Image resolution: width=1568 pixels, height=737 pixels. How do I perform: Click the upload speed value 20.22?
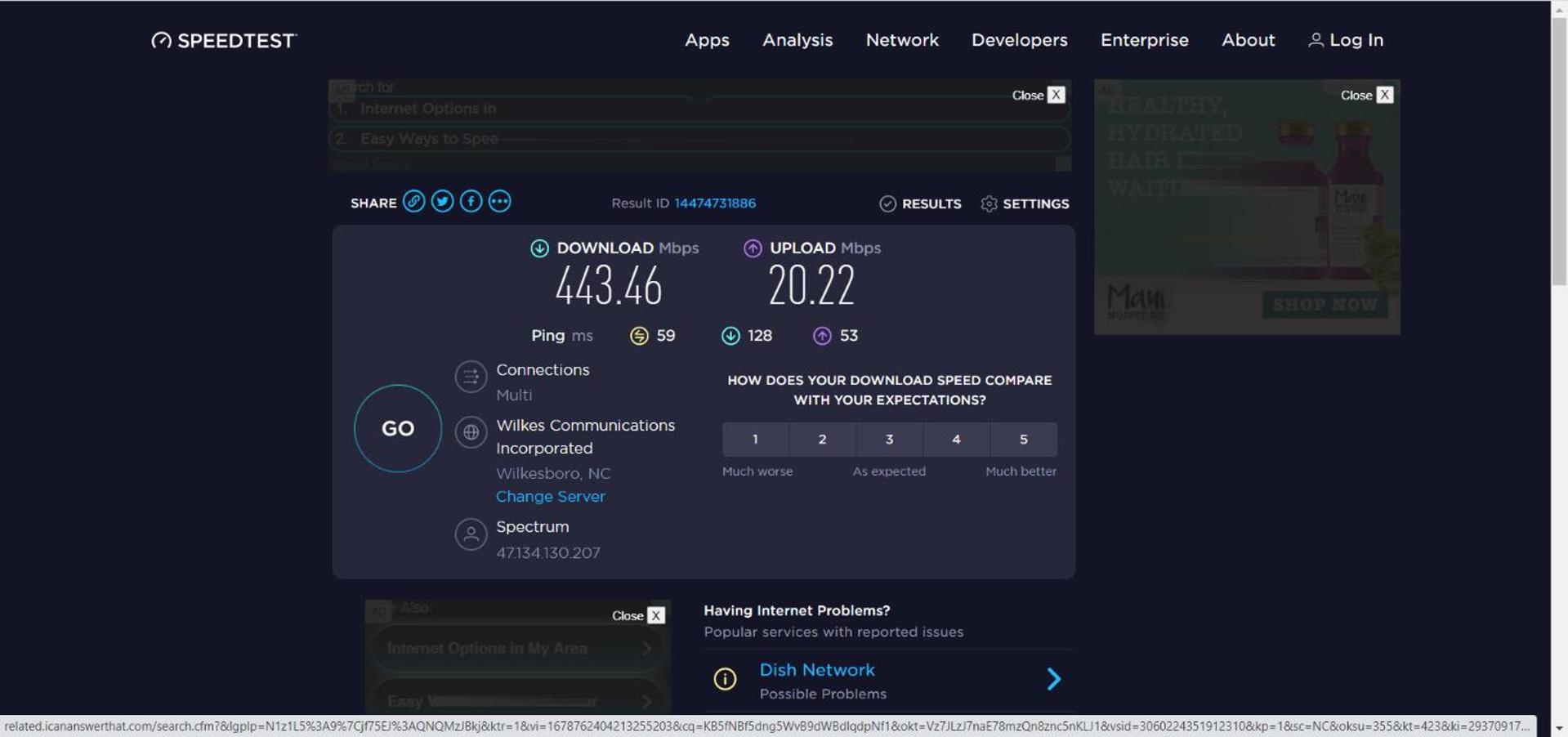click(x=811, y=286)
